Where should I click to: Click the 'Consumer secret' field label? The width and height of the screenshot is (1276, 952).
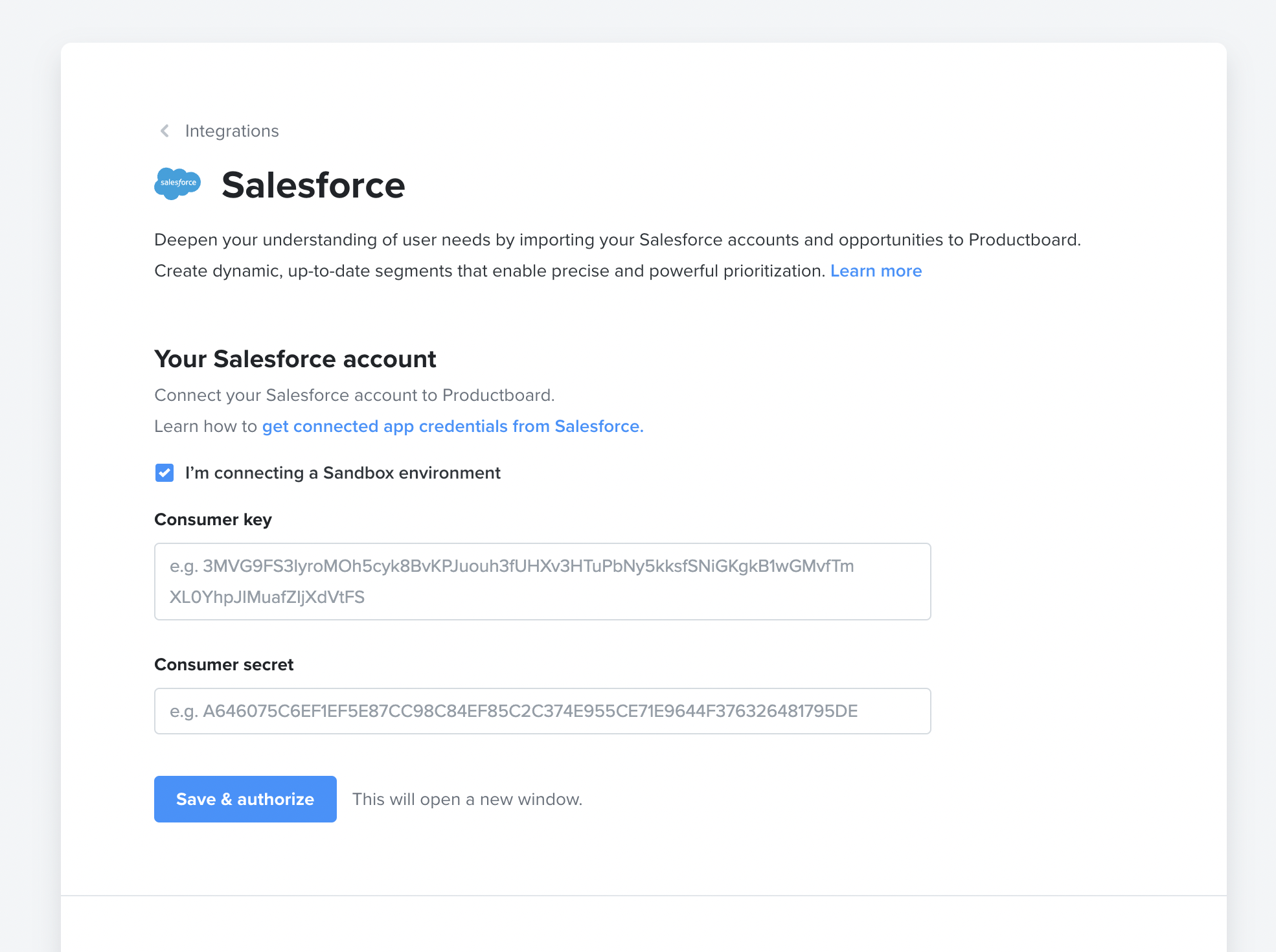(224, 664)
